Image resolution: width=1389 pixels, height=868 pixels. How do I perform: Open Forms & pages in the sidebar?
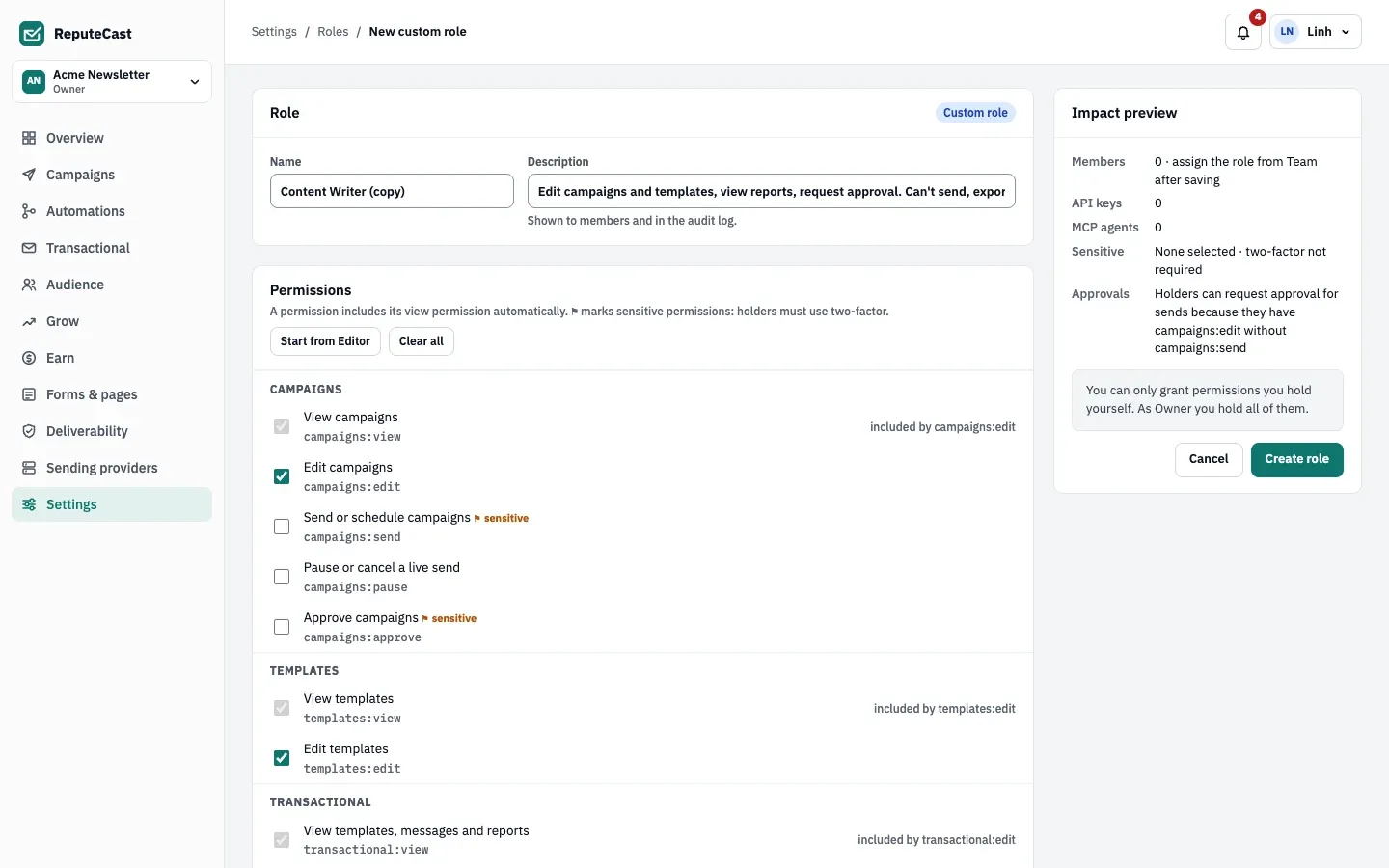pos(112,394)
